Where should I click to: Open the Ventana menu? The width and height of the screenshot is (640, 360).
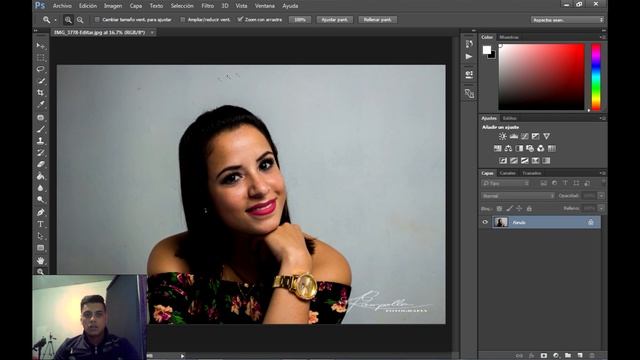point(264,6)
